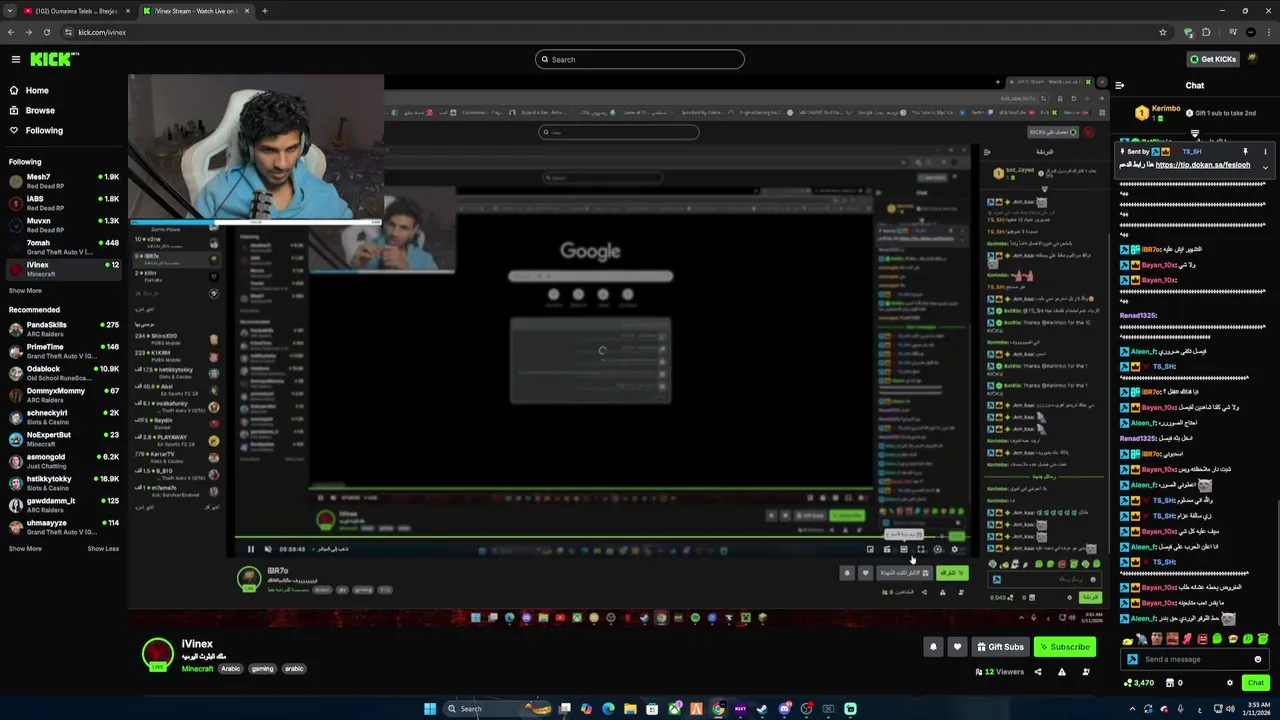Open PrimeTime recommended channel

64,350
